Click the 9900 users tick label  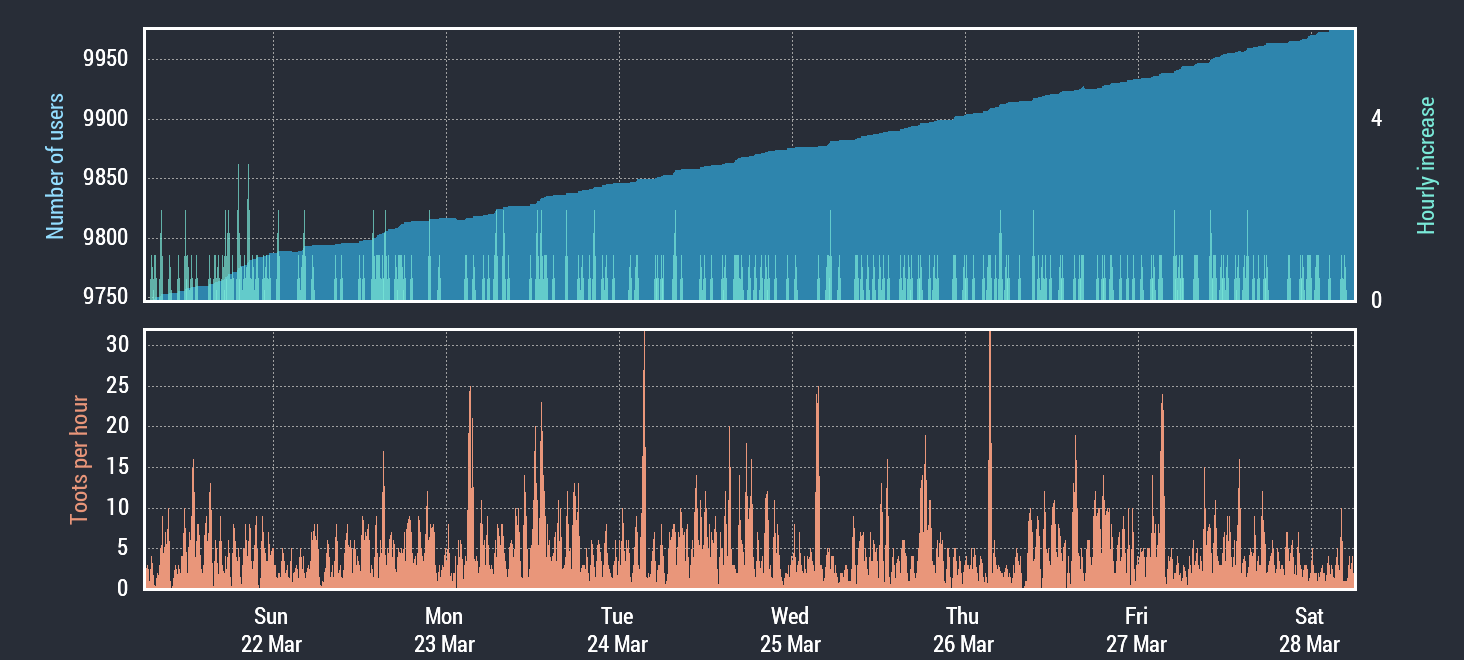(x=106, y=120)
